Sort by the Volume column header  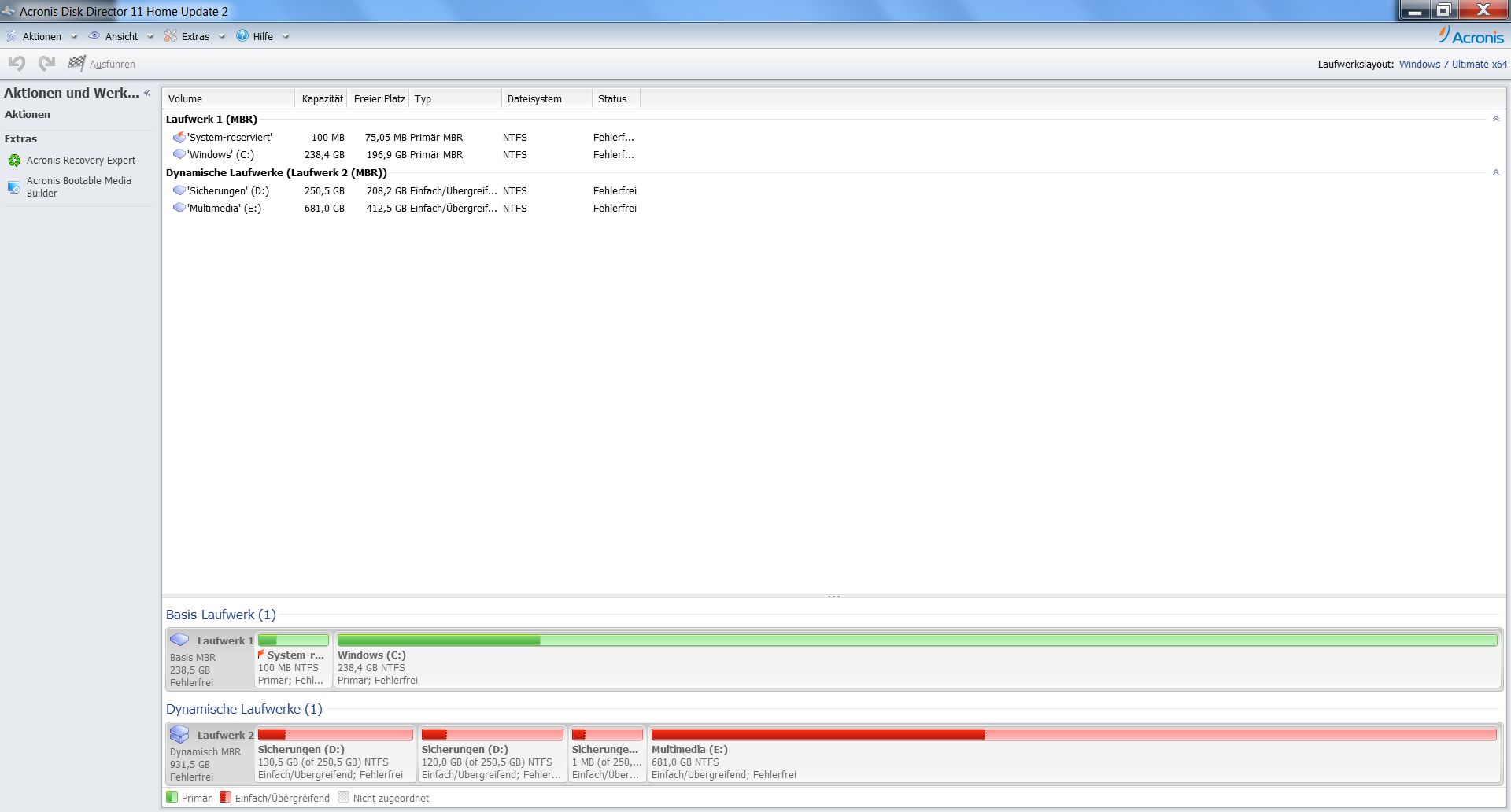coord(228,98)
